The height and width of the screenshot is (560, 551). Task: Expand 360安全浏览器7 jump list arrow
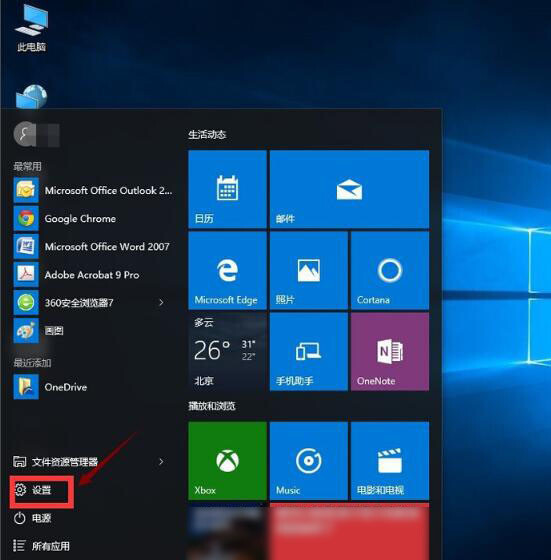(x=161, y=302)
